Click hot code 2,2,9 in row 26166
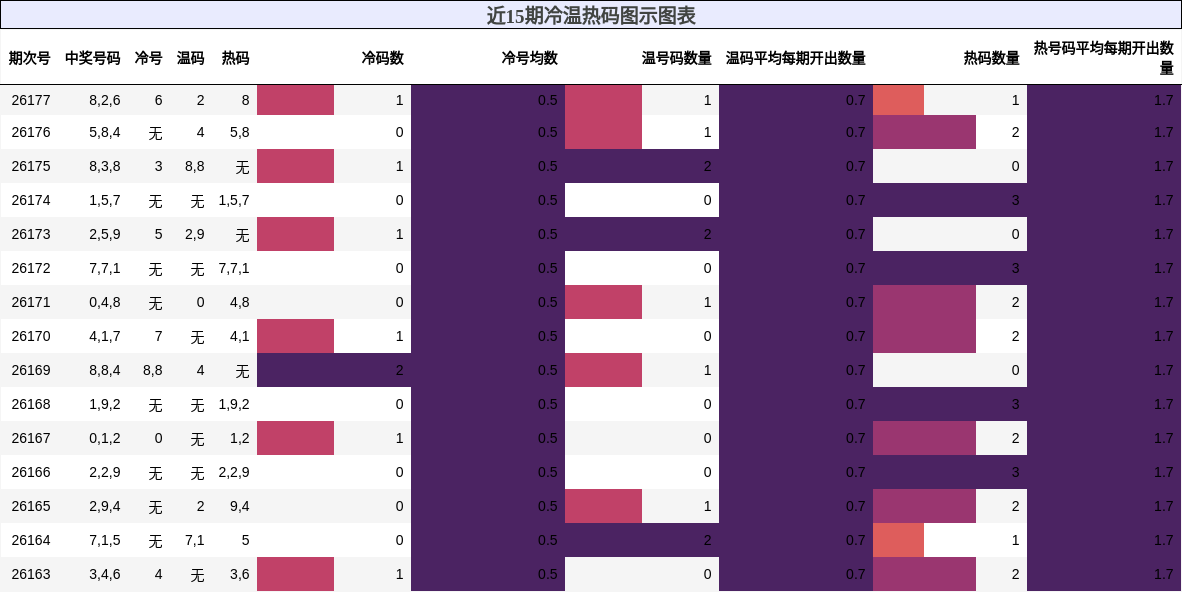1182x592 pixels. 234,472
